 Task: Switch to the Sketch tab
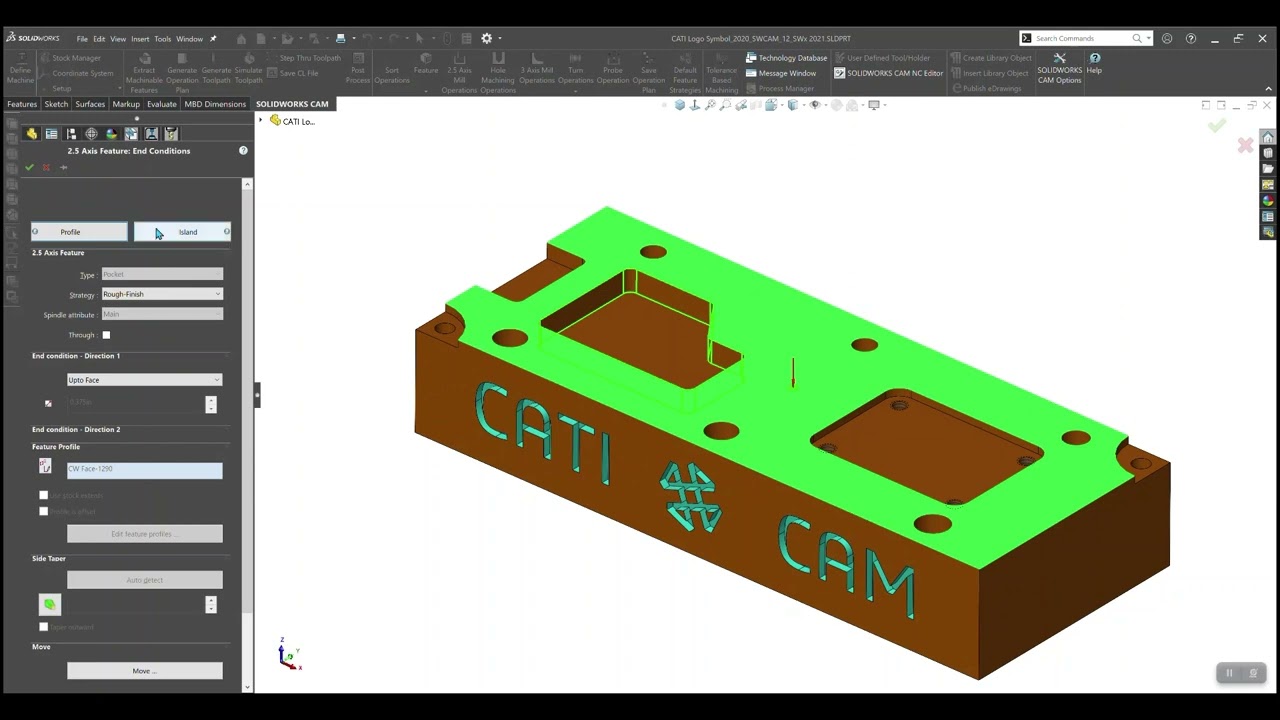point(56,104)
